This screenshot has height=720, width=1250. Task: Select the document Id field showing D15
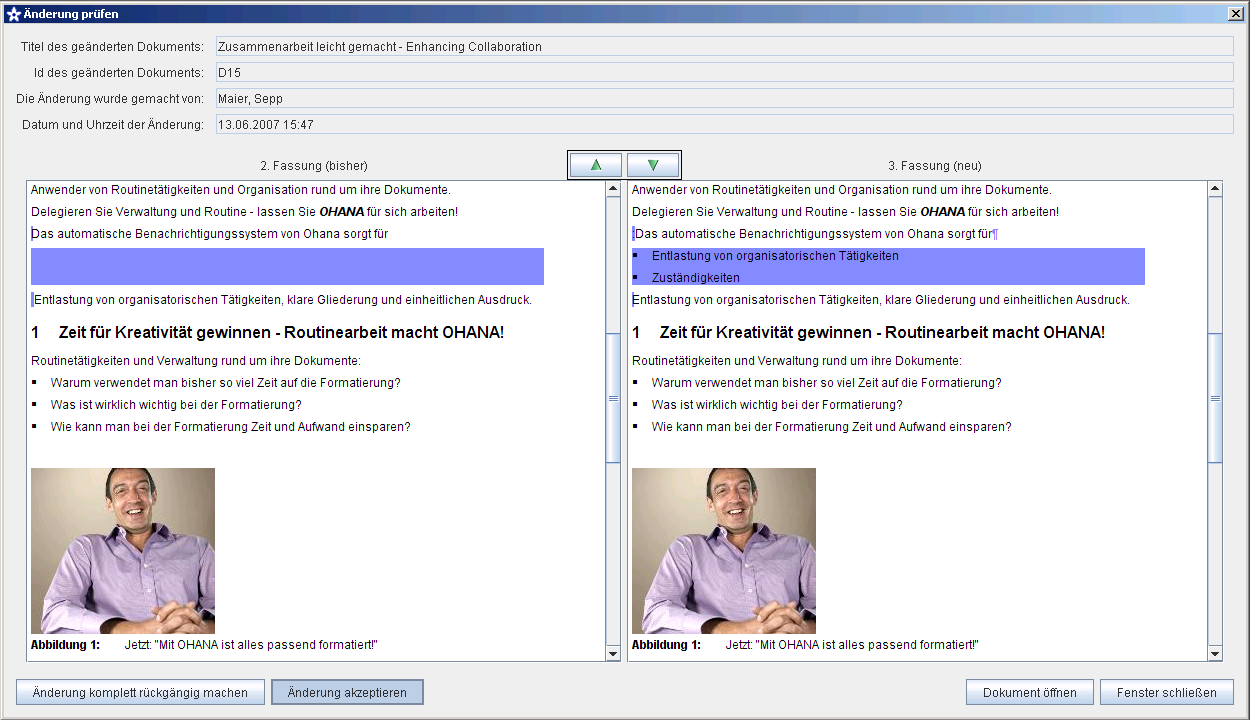724,73
